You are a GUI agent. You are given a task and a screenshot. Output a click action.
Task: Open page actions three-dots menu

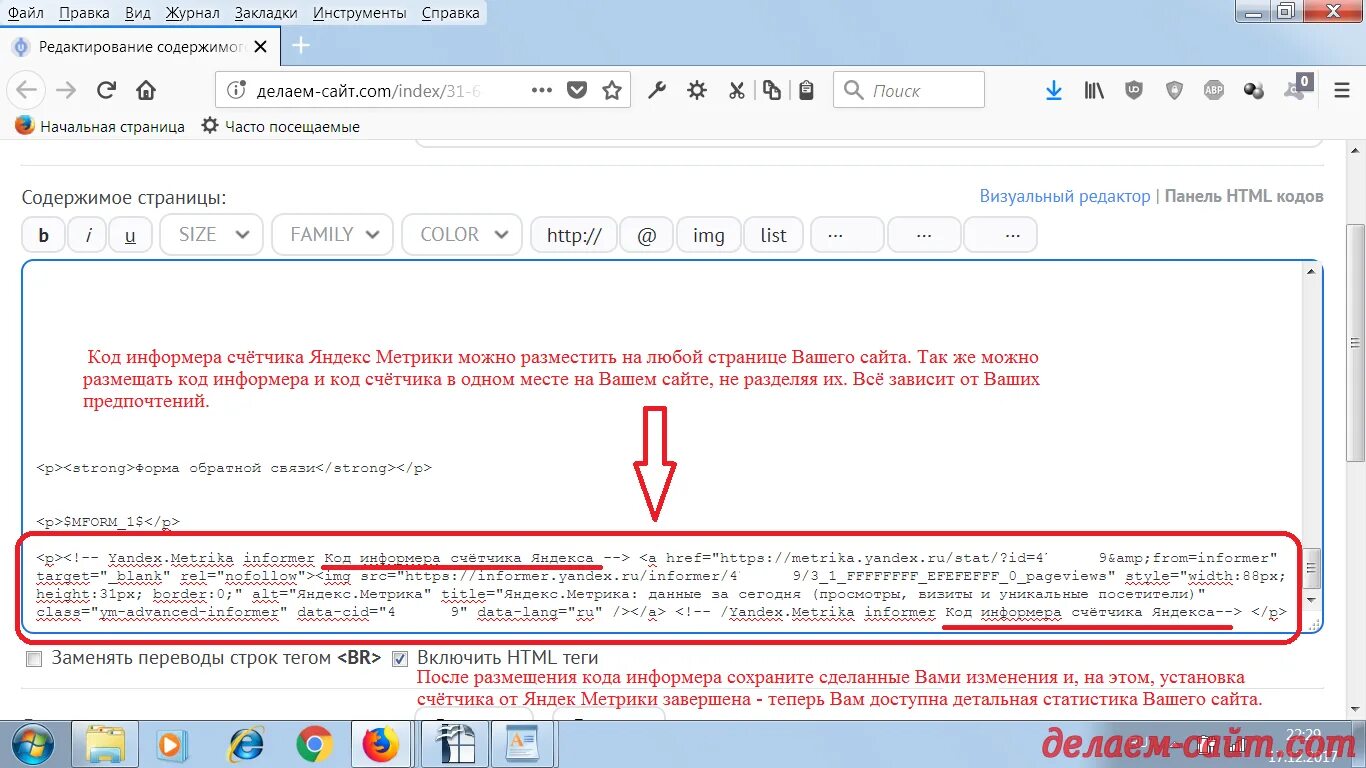542,91
